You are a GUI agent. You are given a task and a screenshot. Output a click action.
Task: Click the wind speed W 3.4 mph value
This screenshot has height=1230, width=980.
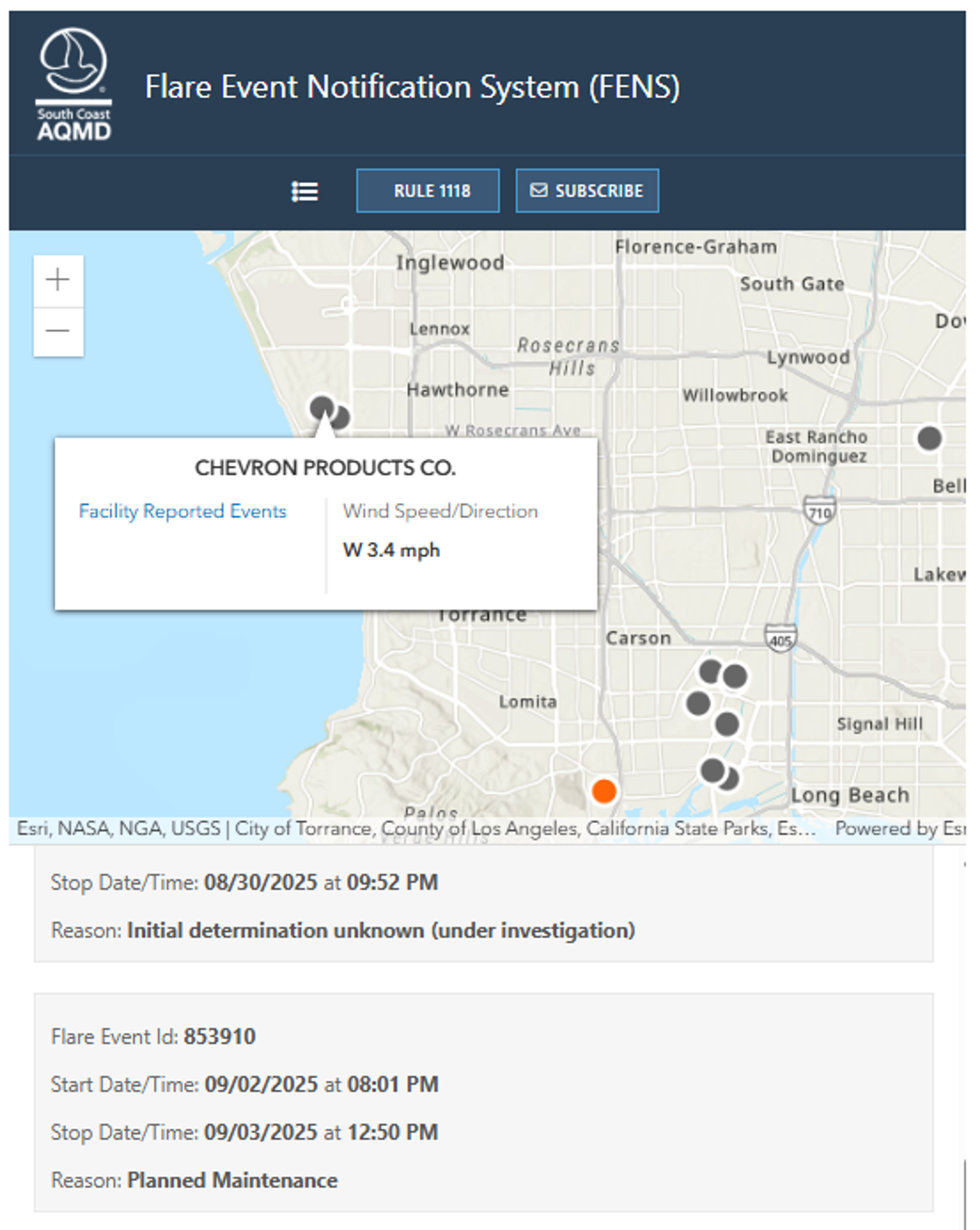391,551
